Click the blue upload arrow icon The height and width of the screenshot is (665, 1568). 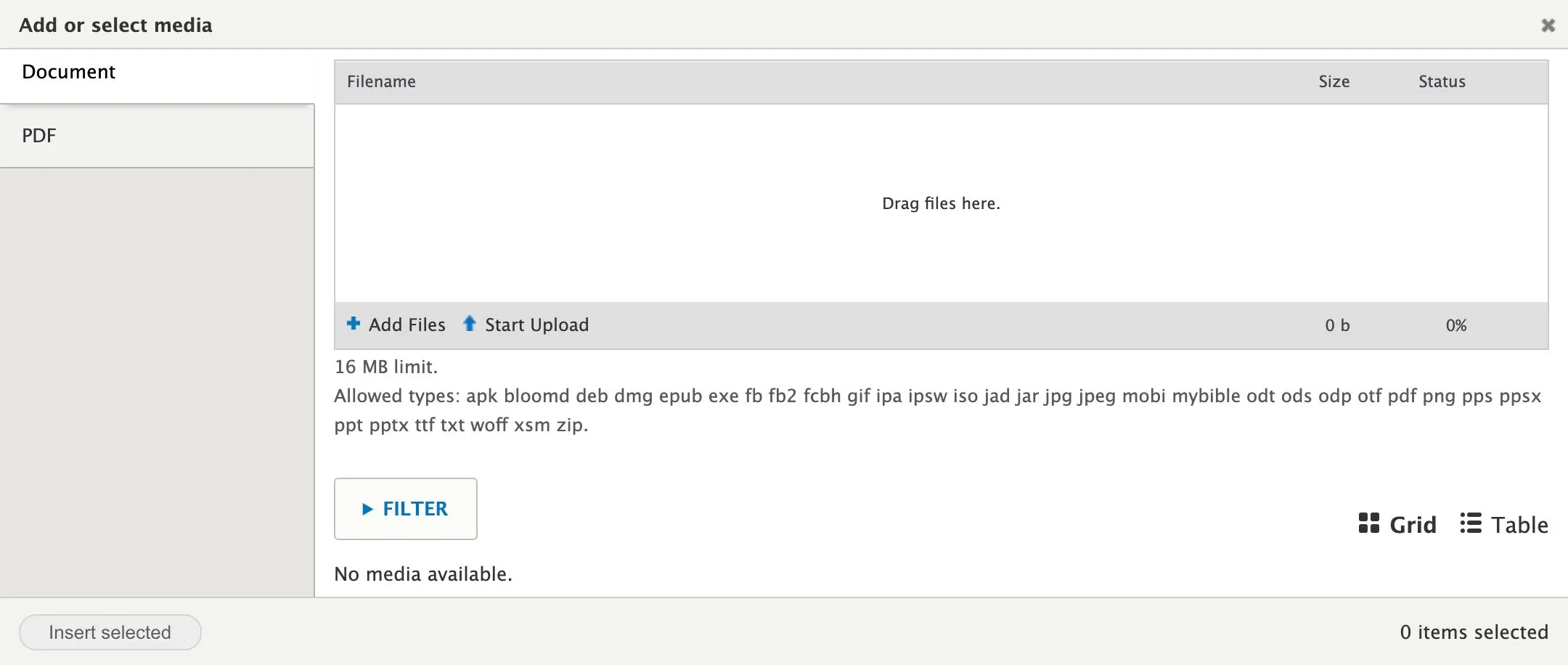click(x=470, y=324)
